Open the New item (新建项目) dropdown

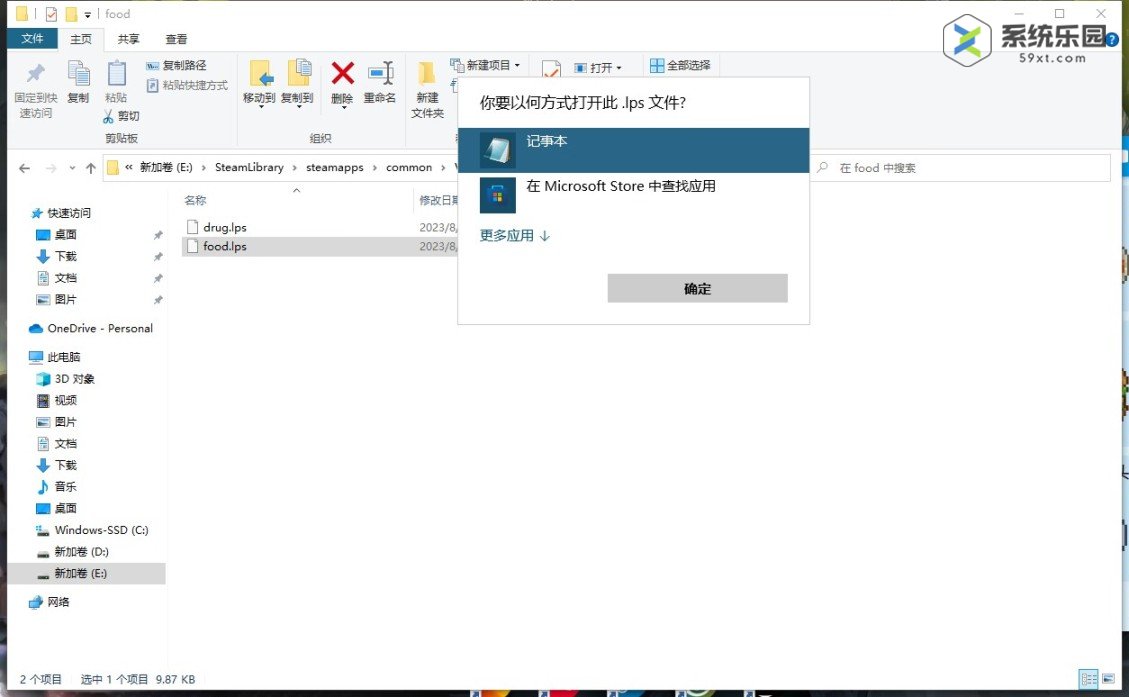click(x=486, y=65)
